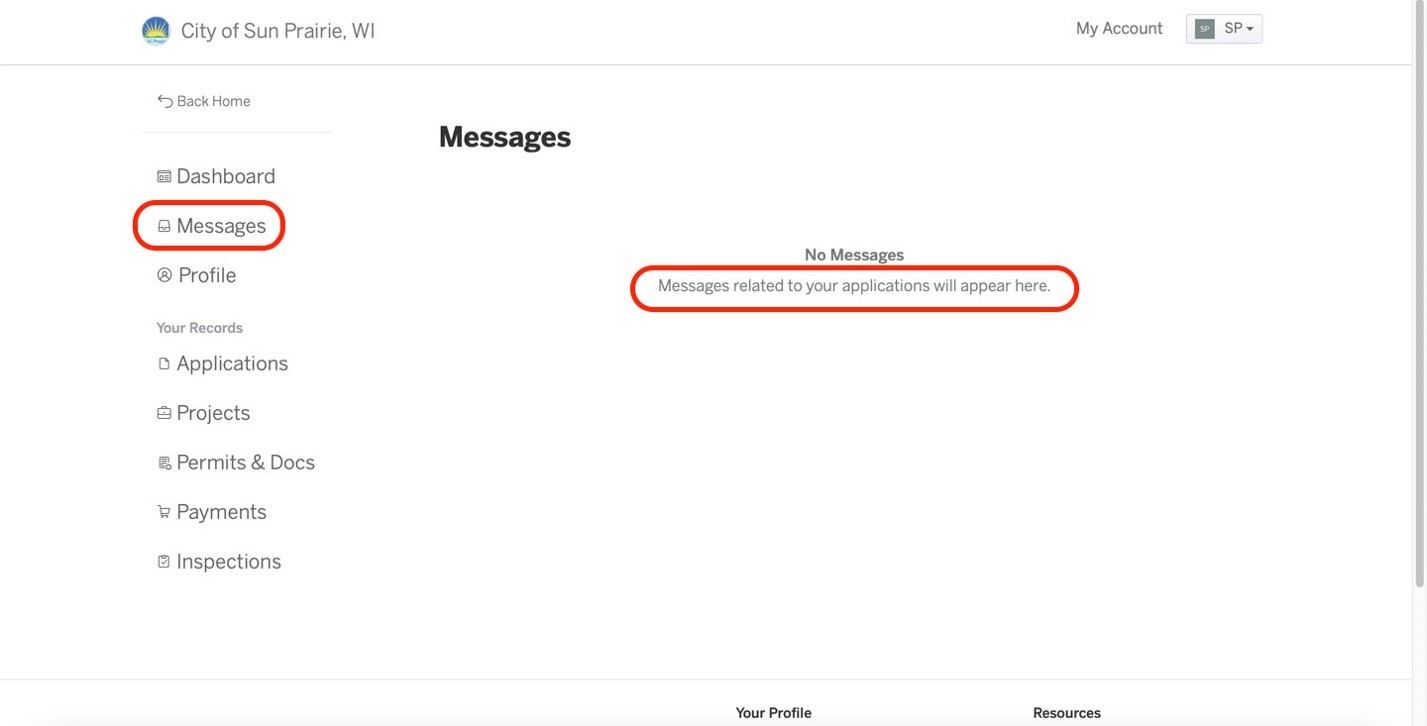
Task: Go to City of Sun Prairie, WI home
Action: pos(278,31)
